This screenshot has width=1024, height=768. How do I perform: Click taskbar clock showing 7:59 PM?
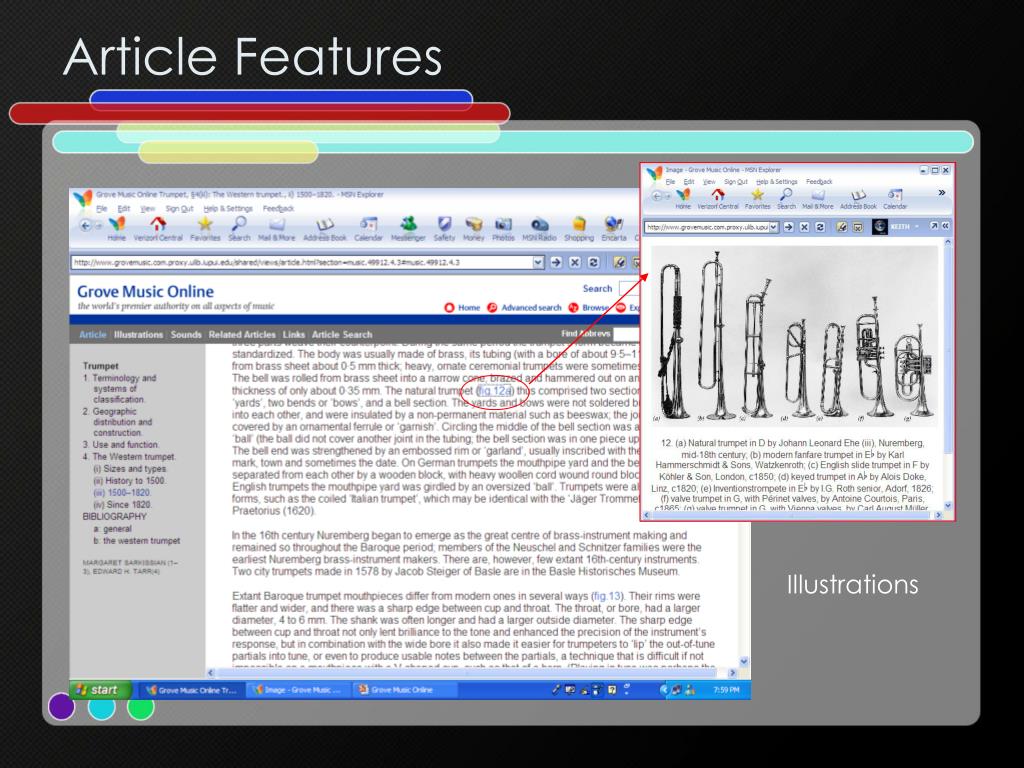(x=726, y=690)
